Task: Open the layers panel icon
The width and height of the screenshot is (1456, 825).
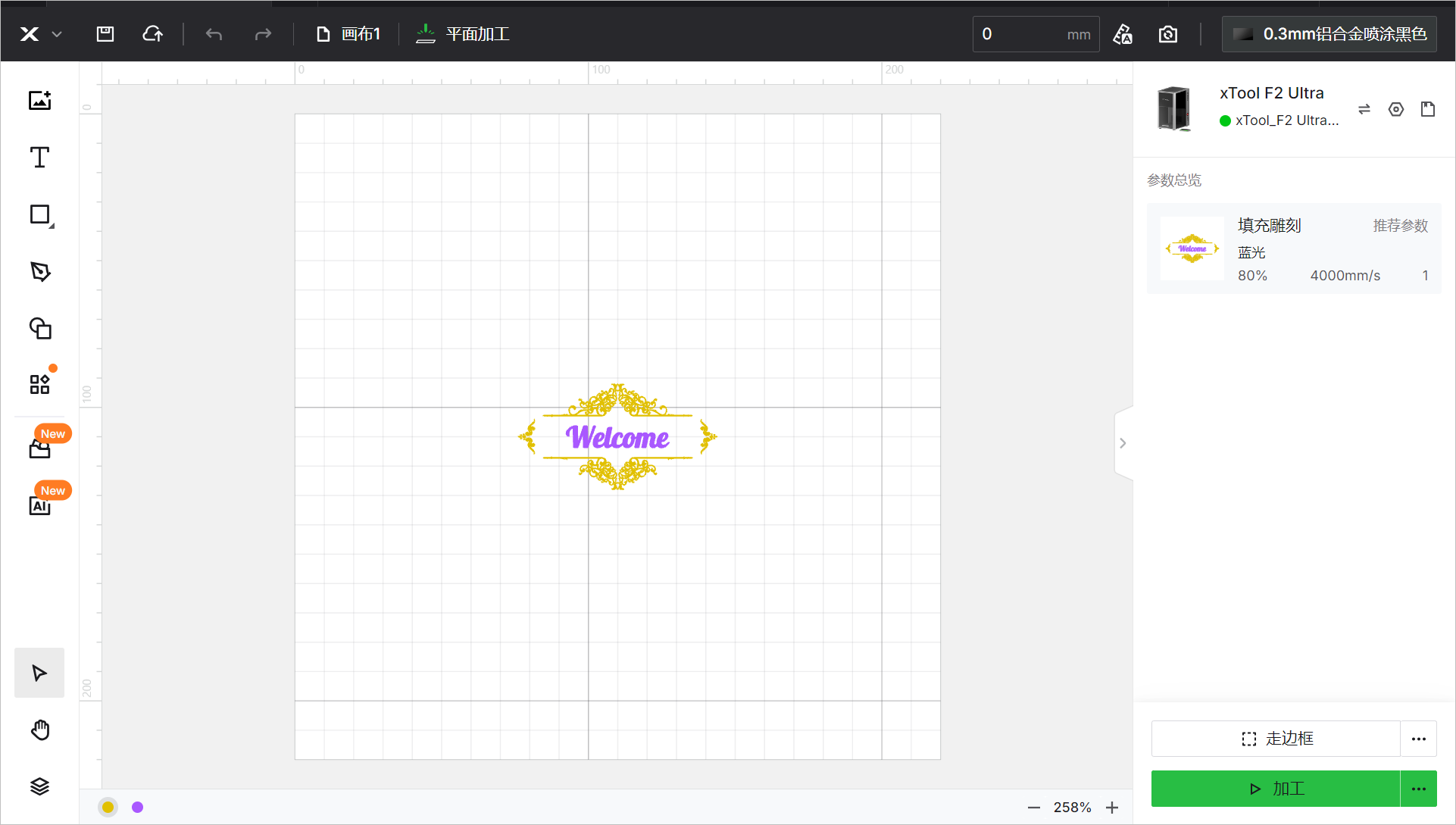Action: click(39, 786)
